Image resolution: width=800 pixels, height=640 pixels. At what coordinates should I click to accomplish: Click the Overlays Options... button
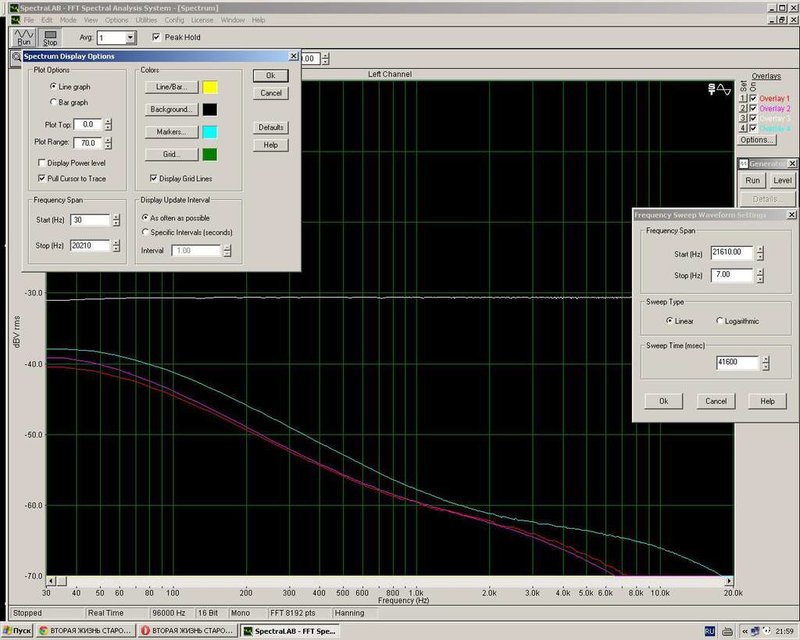(757, 140)
